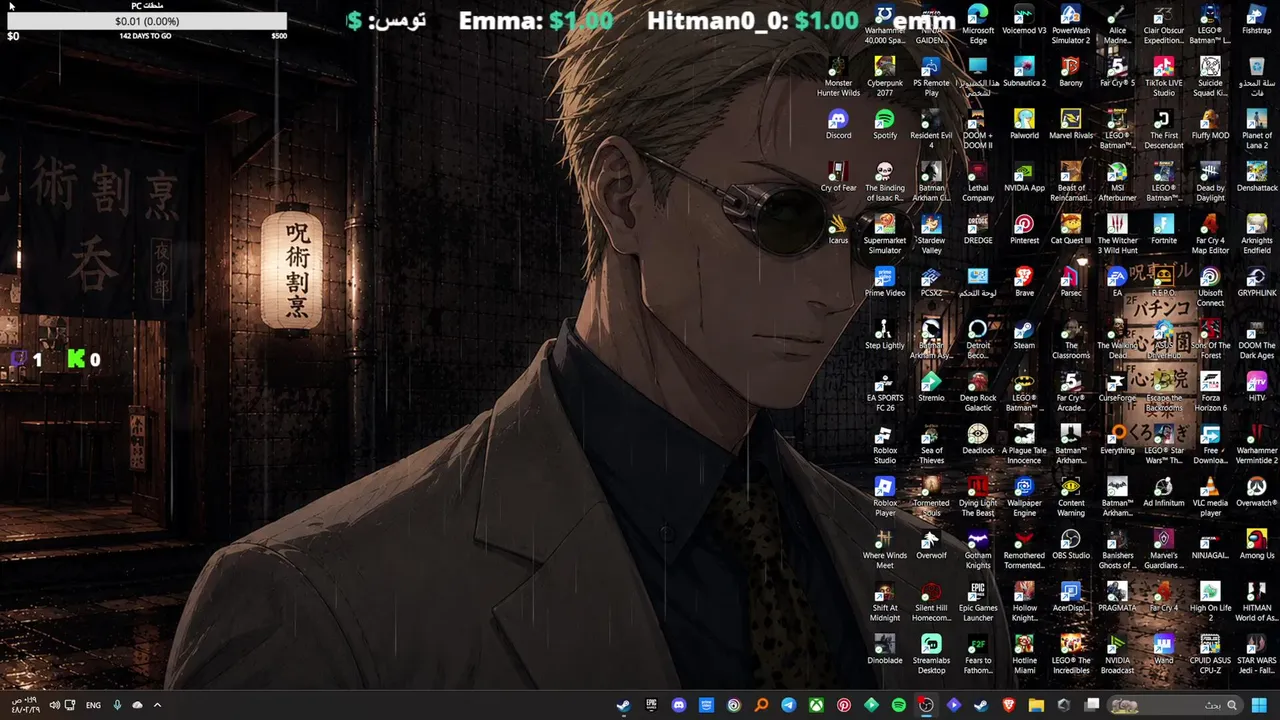The width and height of the screenshot is (1280, 720).
Task: Select the Cry of Fear icon
Action: tap(838, 177)
